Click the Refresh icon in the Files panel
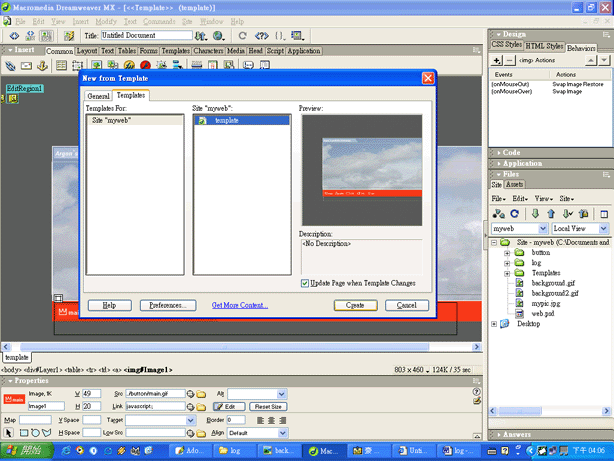Viewport: 614px width, 461px height. click(515, 214)
